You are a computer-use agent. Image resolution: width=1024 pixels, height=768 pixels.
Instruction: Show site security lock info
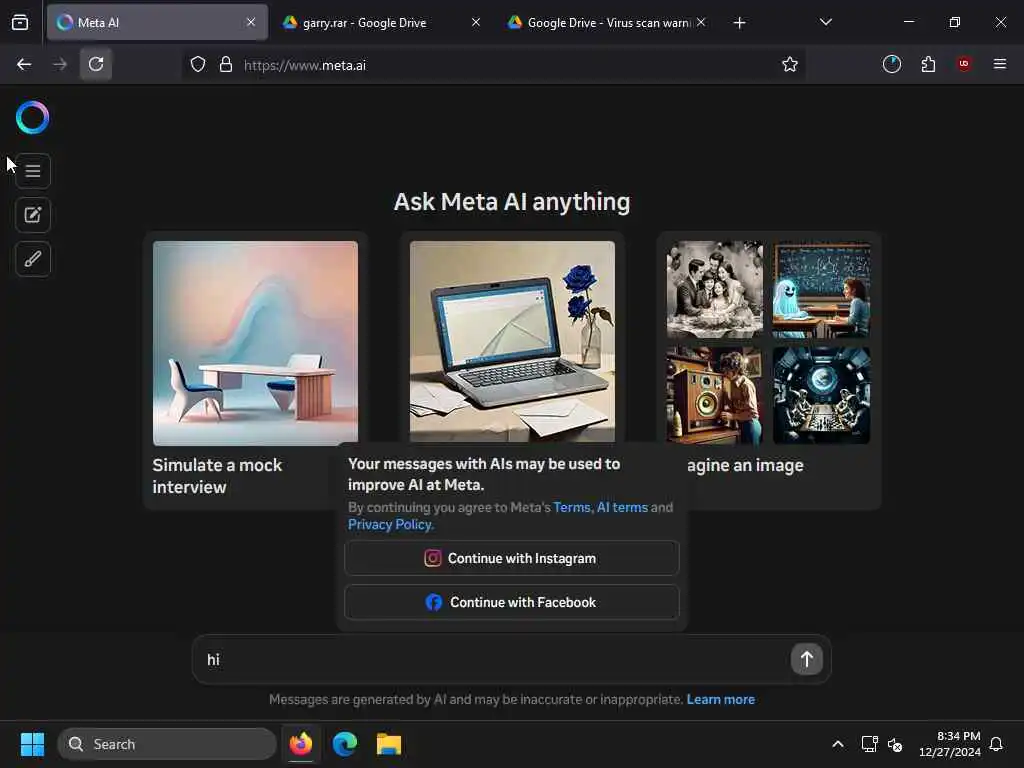(226, 64)
